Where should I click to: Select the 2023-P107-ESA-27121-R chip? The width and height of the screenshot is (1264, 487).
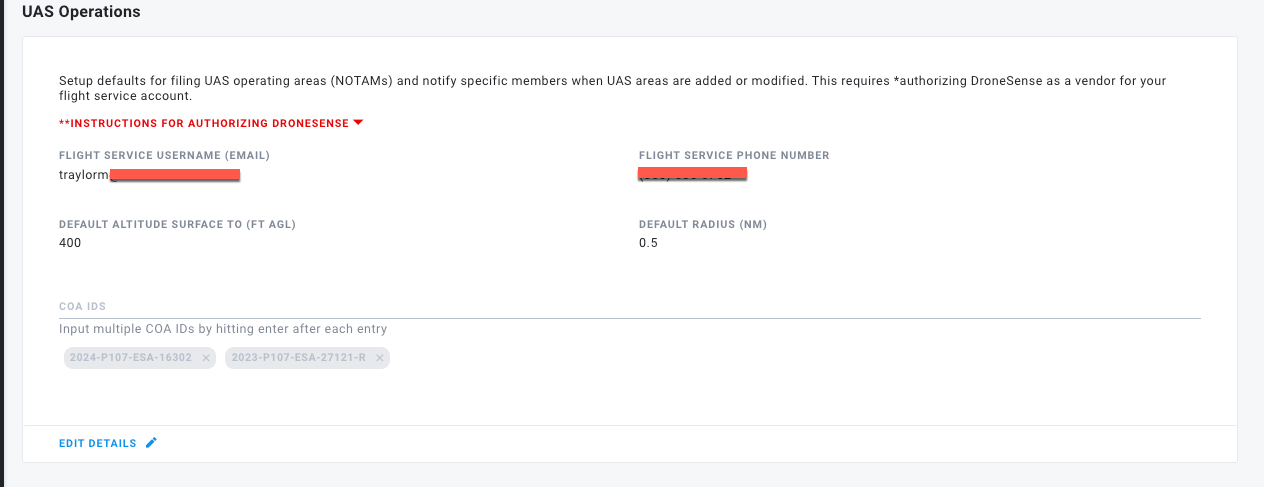tap(297, 357)
